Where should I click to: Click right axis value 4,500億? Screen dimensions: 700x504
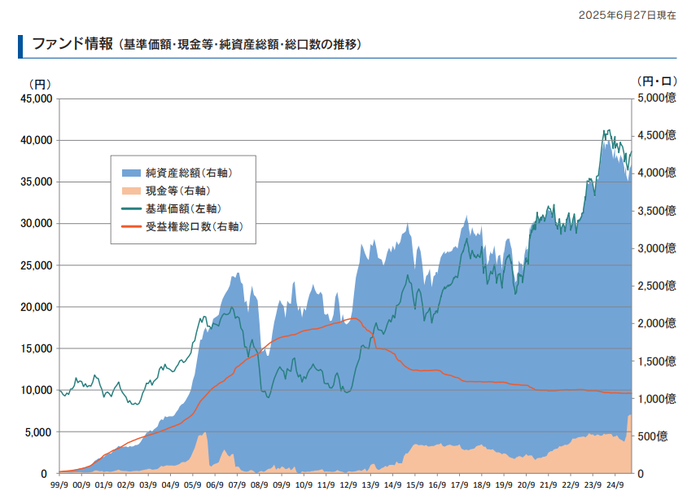pyautogui.click(x=657, y=135)
